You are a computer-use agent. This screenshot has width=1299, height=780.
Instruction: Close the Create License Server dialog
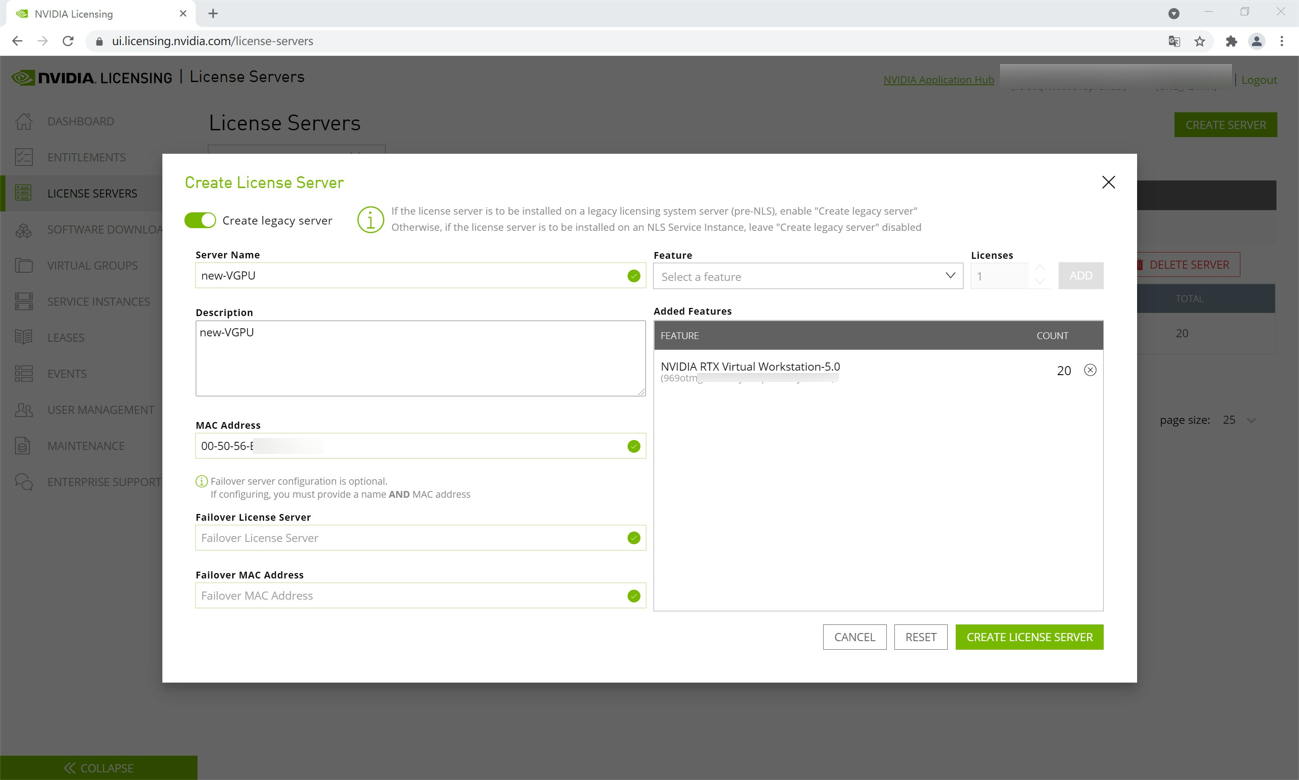click(1108, 182)
